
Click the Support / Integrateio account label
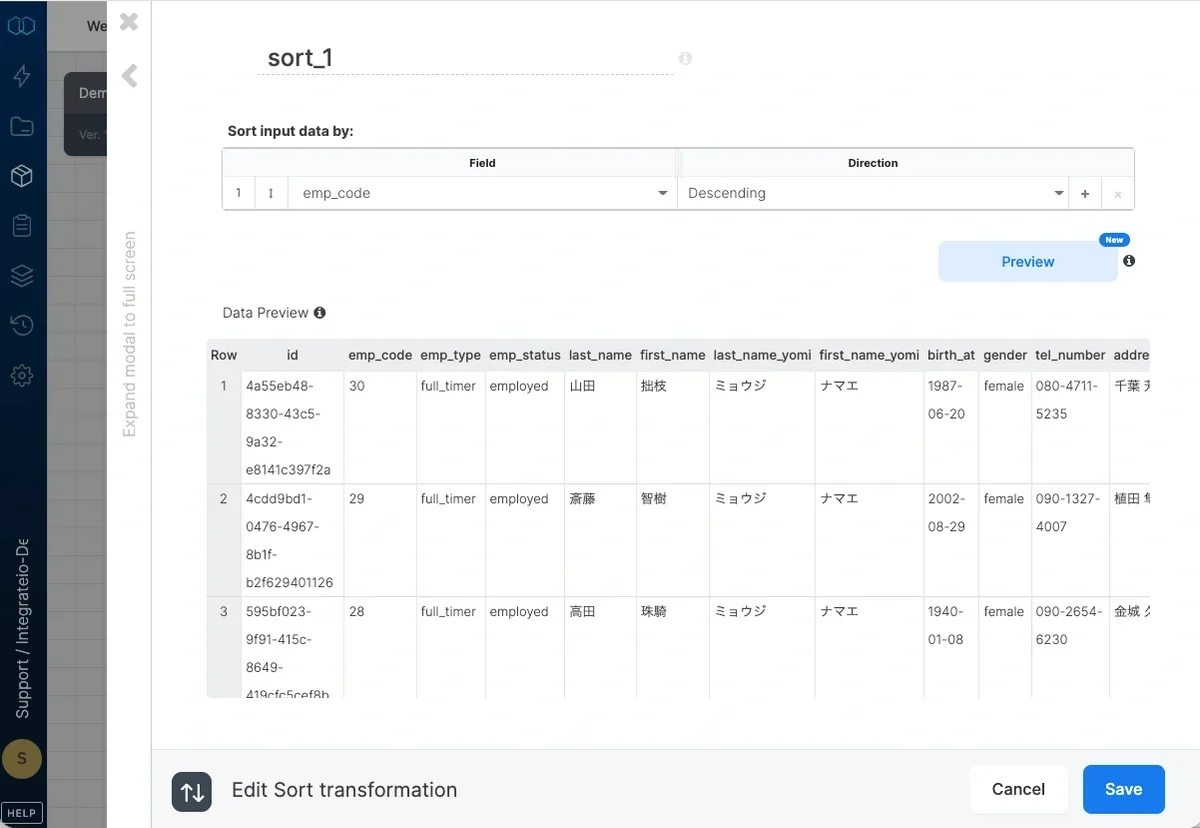click(22, 630)
